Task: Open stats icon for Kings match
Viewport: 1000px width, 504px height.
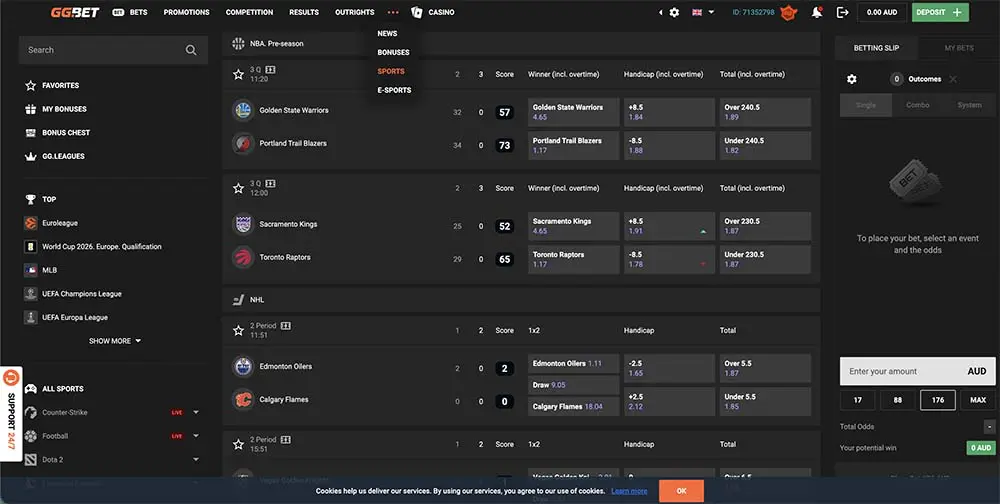Action: click(x=270, y=183)
